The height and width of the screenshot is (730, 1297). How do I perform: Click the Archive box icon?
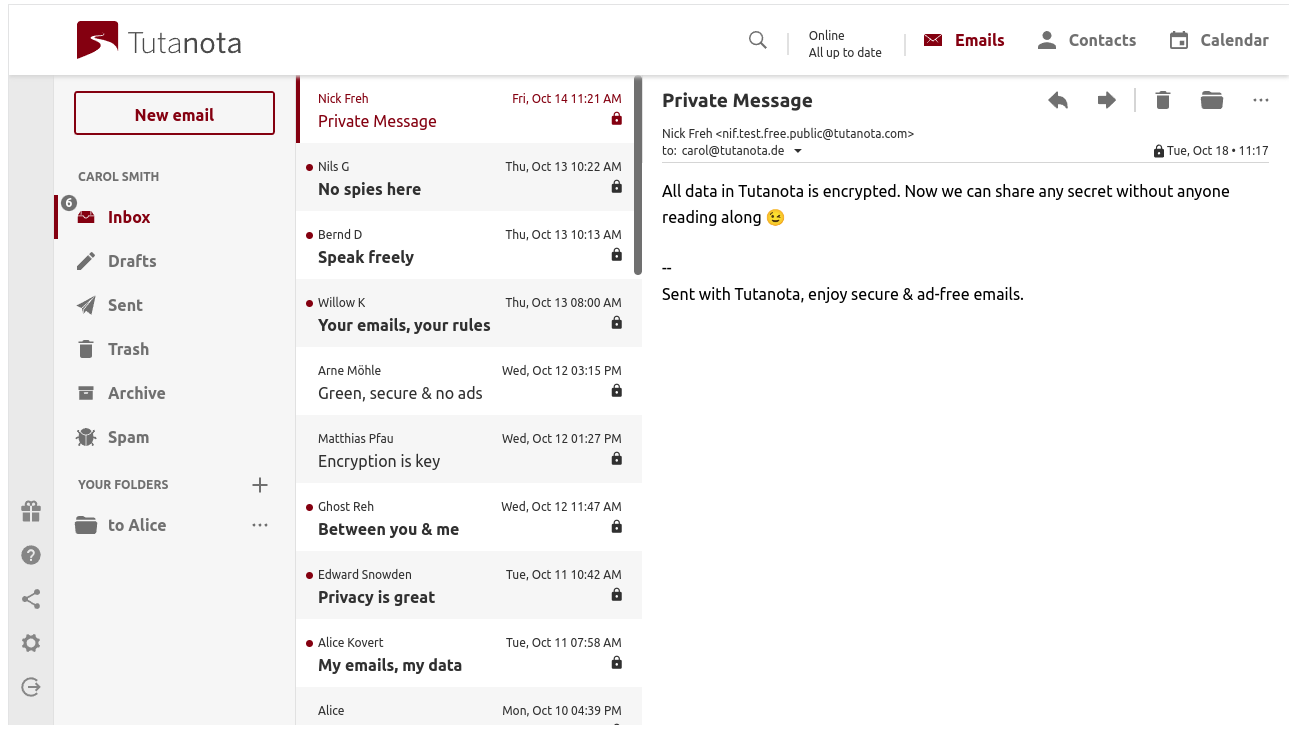(x=86, y=393)
